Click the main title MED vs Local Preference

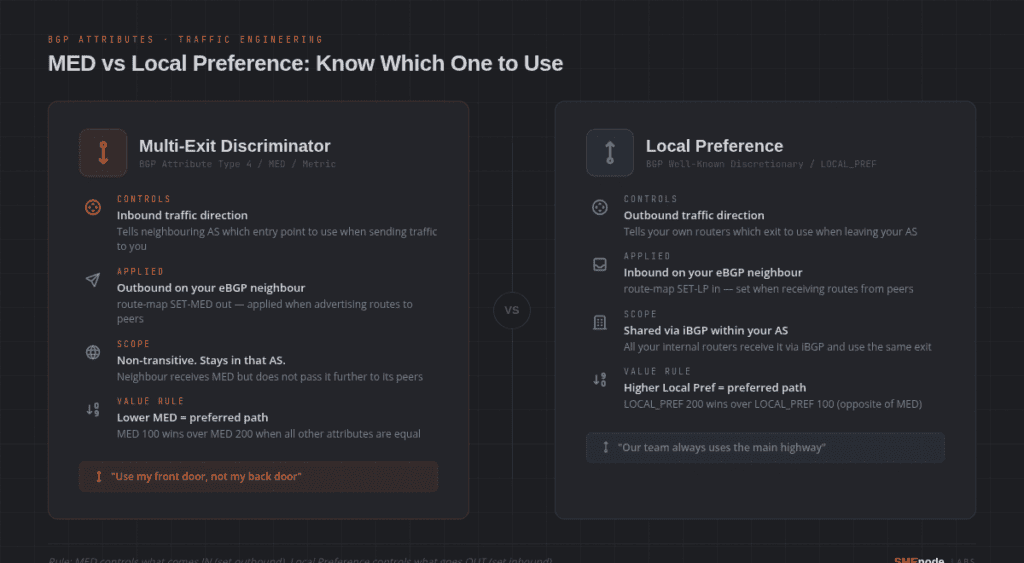click(305, 63)
